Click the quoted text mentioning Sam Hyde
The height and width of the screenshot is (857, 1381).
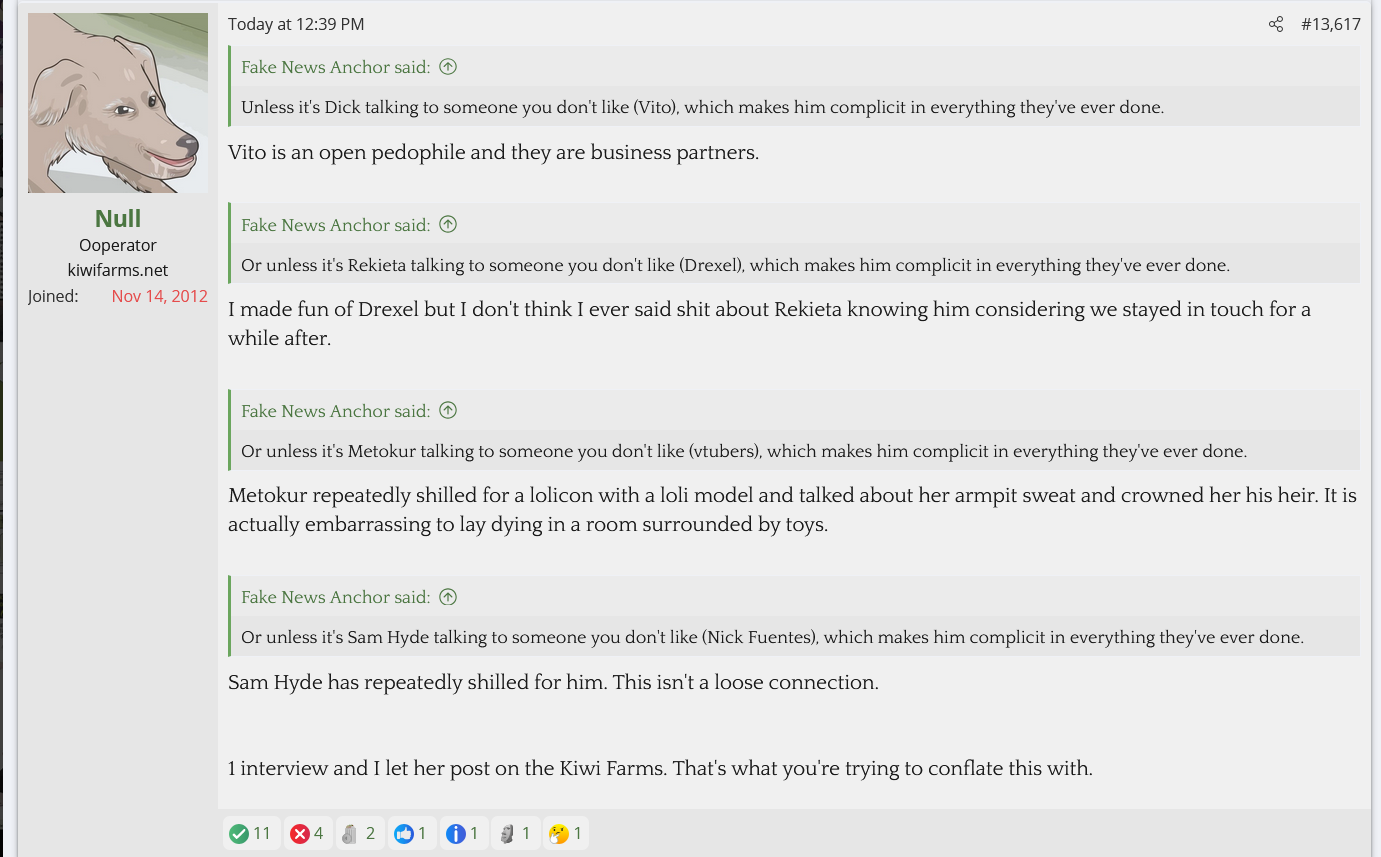(x=772, y=637)
